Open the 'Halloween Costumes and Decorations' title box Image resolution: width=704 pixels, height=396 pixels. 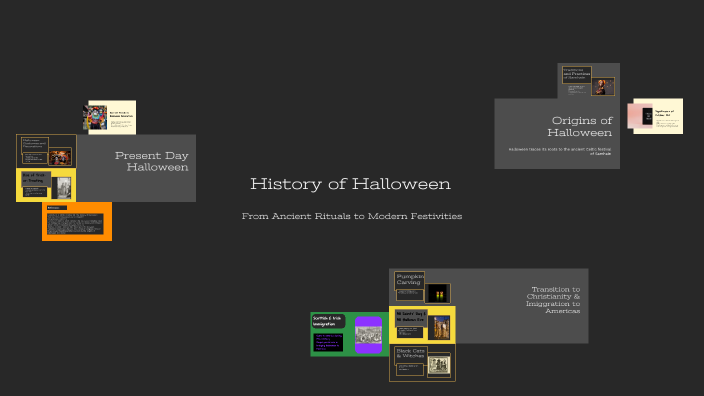coord(35,144)
